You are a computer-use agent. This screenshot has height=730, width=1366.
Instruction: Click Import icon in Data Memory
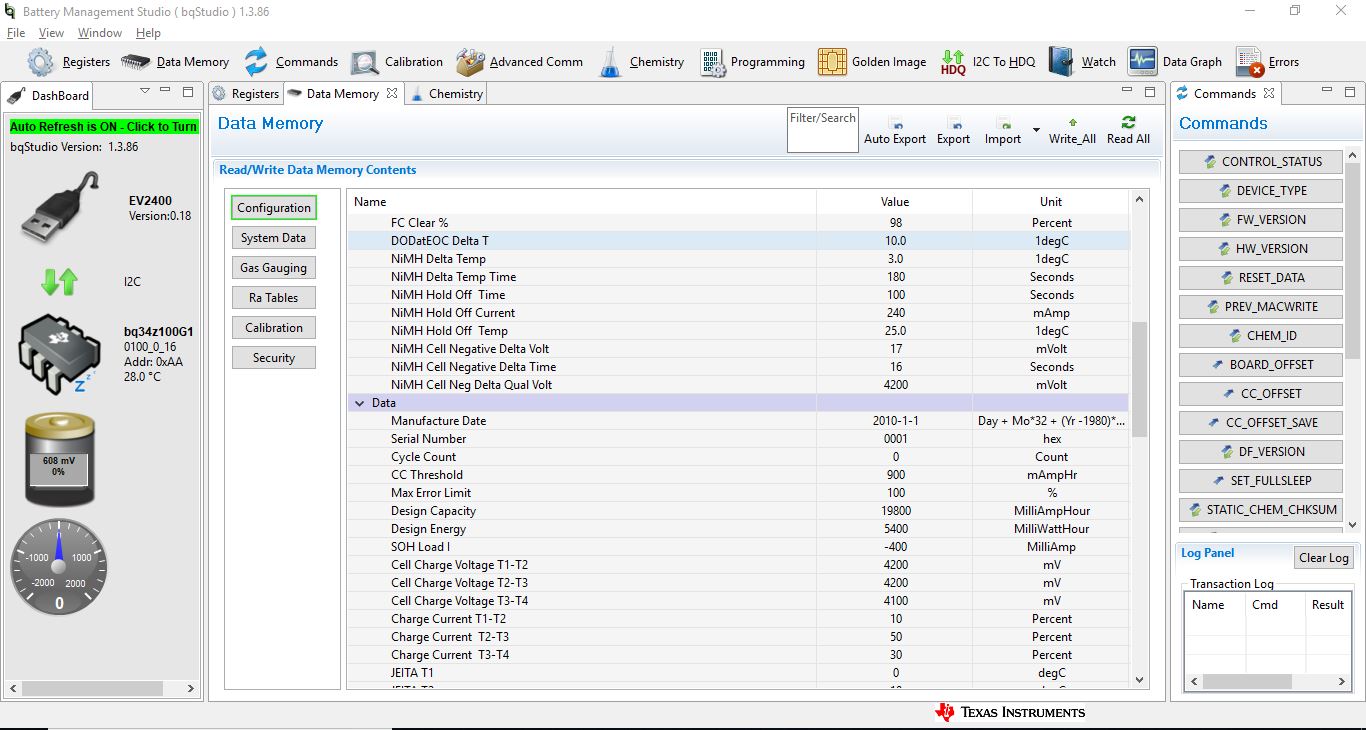1002,124
